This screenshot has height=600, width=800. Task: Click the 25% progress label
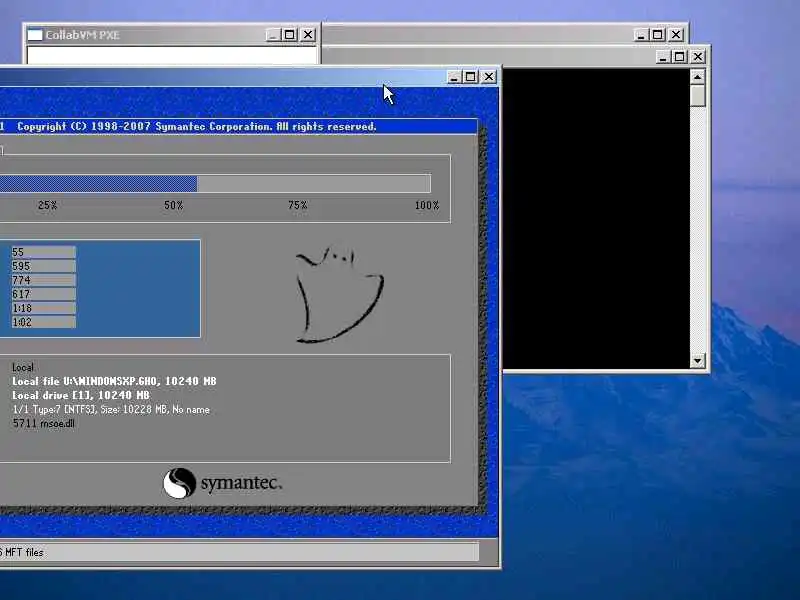tap(47, 206)
